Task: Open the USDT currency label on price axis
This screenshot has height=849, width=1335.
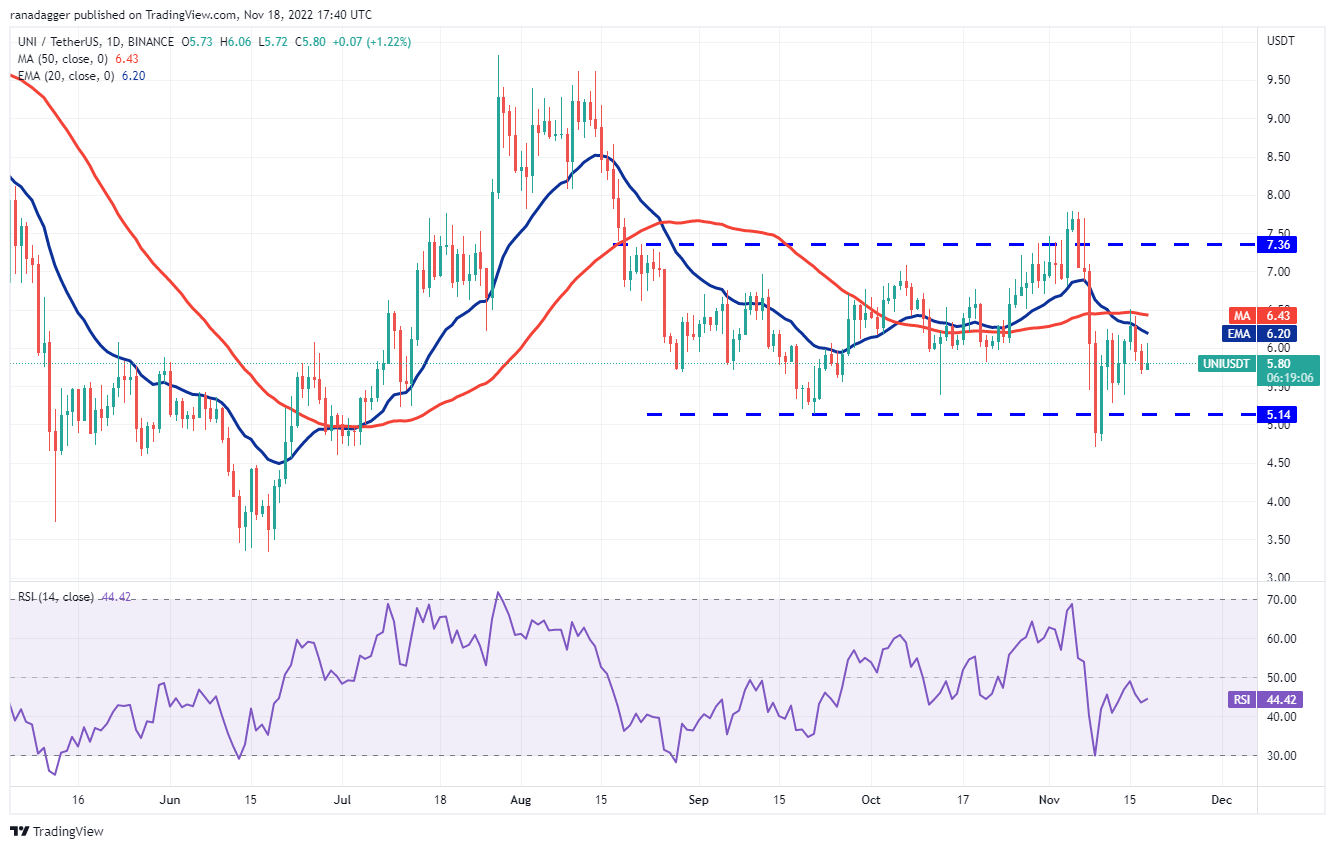Action: [1280, 41]
